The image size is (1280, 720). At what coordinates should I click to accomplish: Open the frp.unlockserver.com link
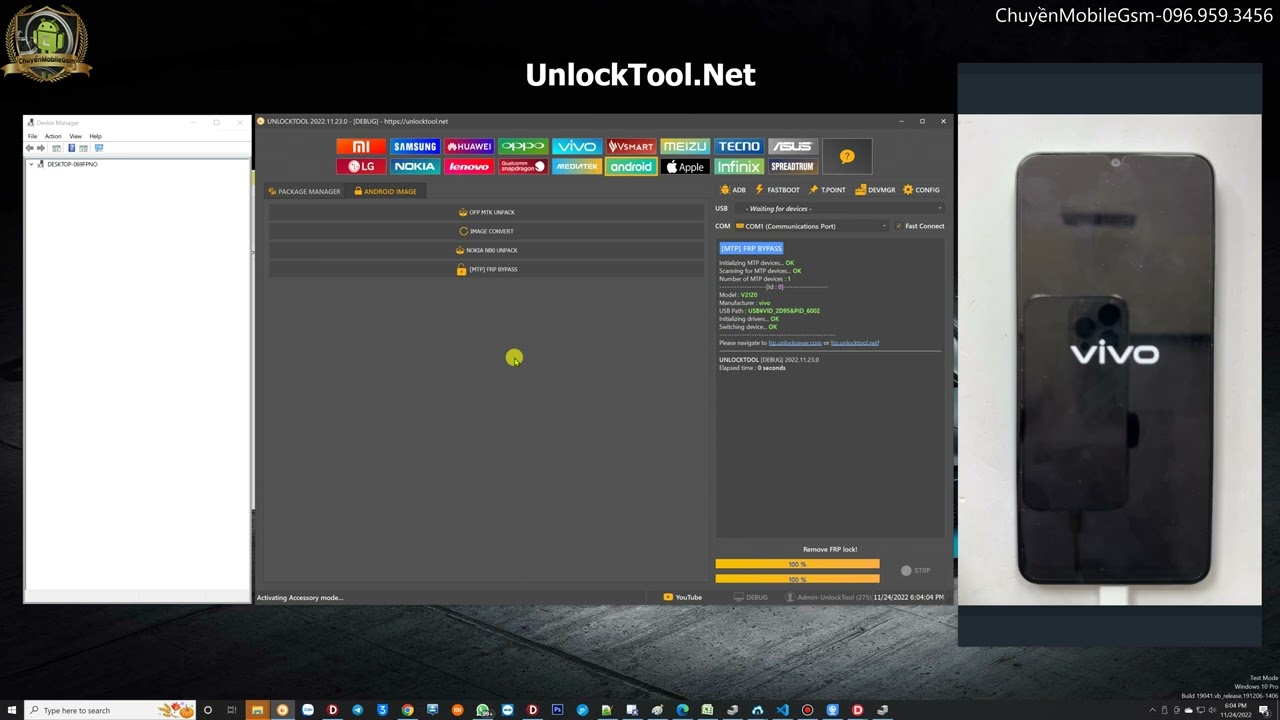795,343
